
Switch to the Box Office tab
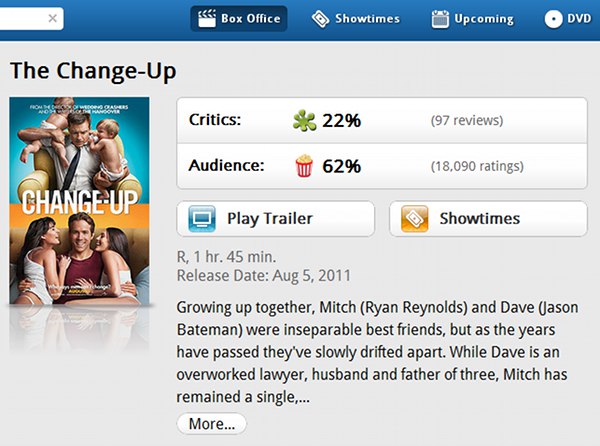[x=250, y=19]
